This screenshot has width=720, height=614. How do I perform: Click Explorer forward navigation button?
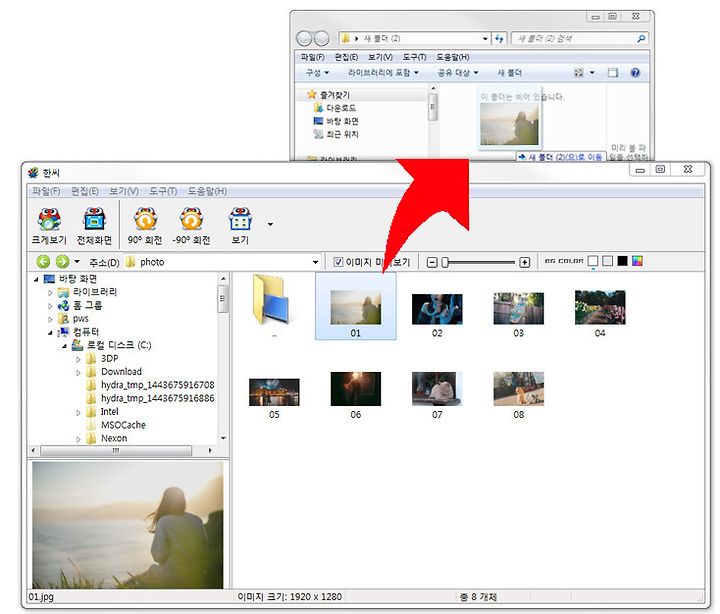pyautogui.click(x=321, y=39)
